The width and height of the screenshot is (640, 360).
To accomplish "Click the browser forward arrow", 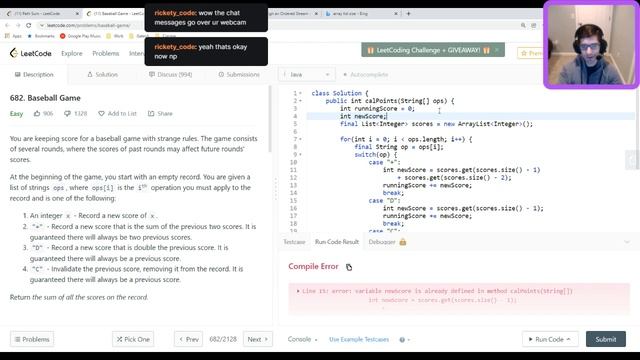I will click(x=18, y=25).
